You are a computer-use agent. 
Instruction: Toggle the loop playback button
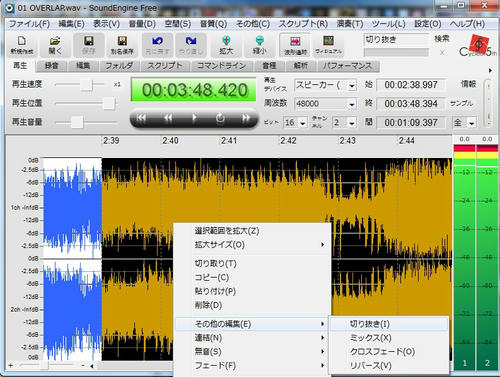coord(220,118)
